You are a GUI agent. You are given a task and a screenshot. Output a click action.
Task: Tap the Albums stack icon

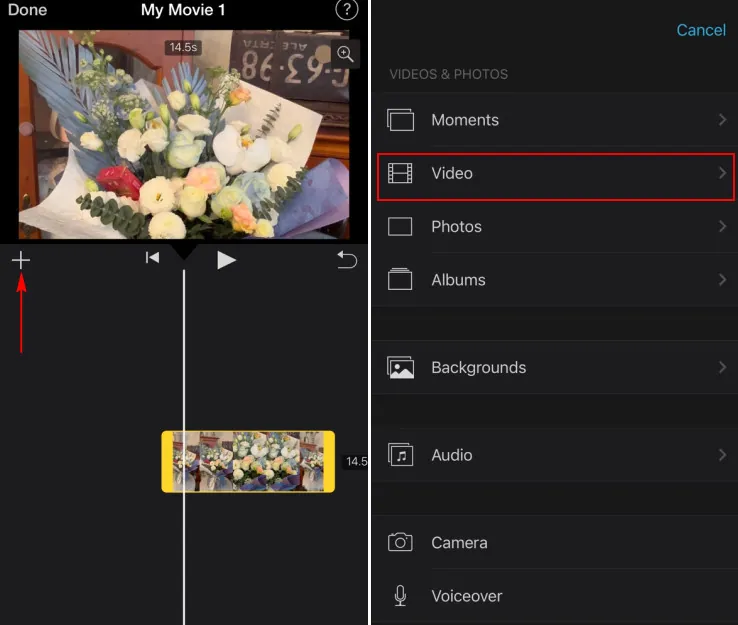pyautogui.click(x=400, y=279)
